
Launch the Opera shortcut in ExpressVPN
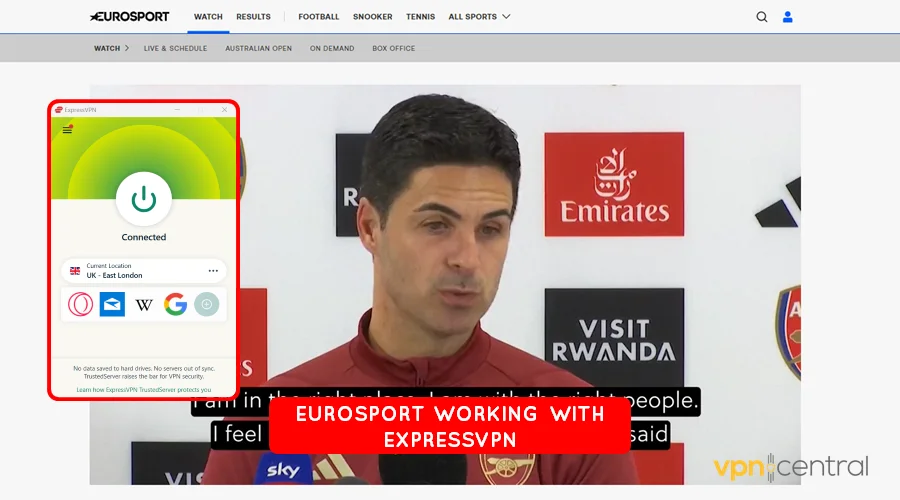tap(80, 304)
